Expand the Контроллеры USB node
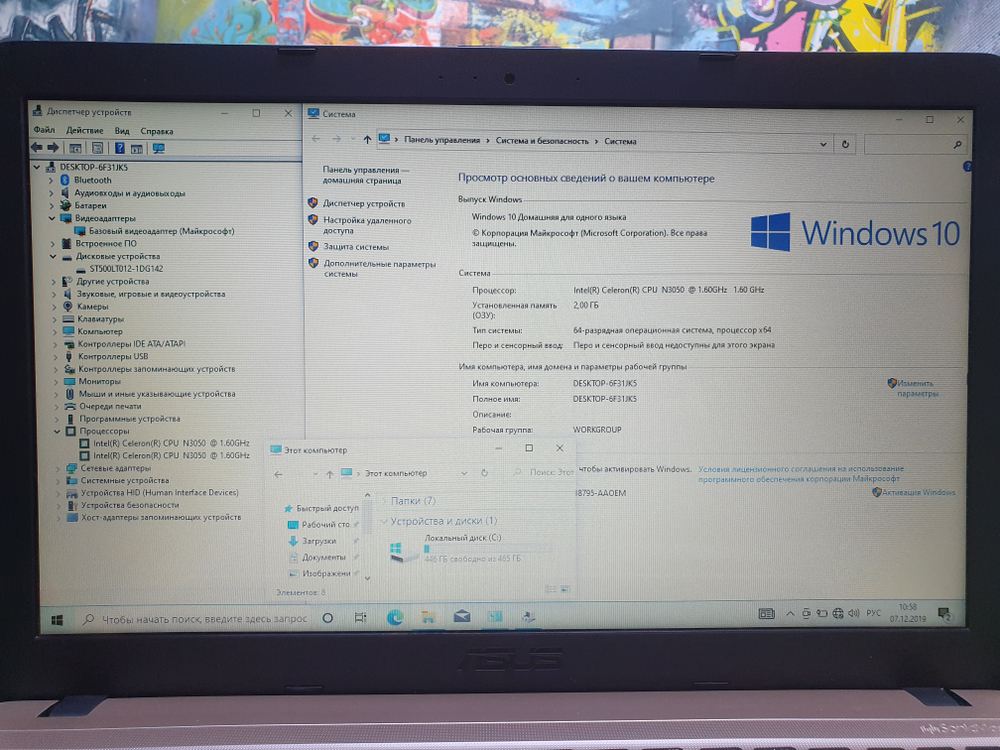 (x=55, y=357)
